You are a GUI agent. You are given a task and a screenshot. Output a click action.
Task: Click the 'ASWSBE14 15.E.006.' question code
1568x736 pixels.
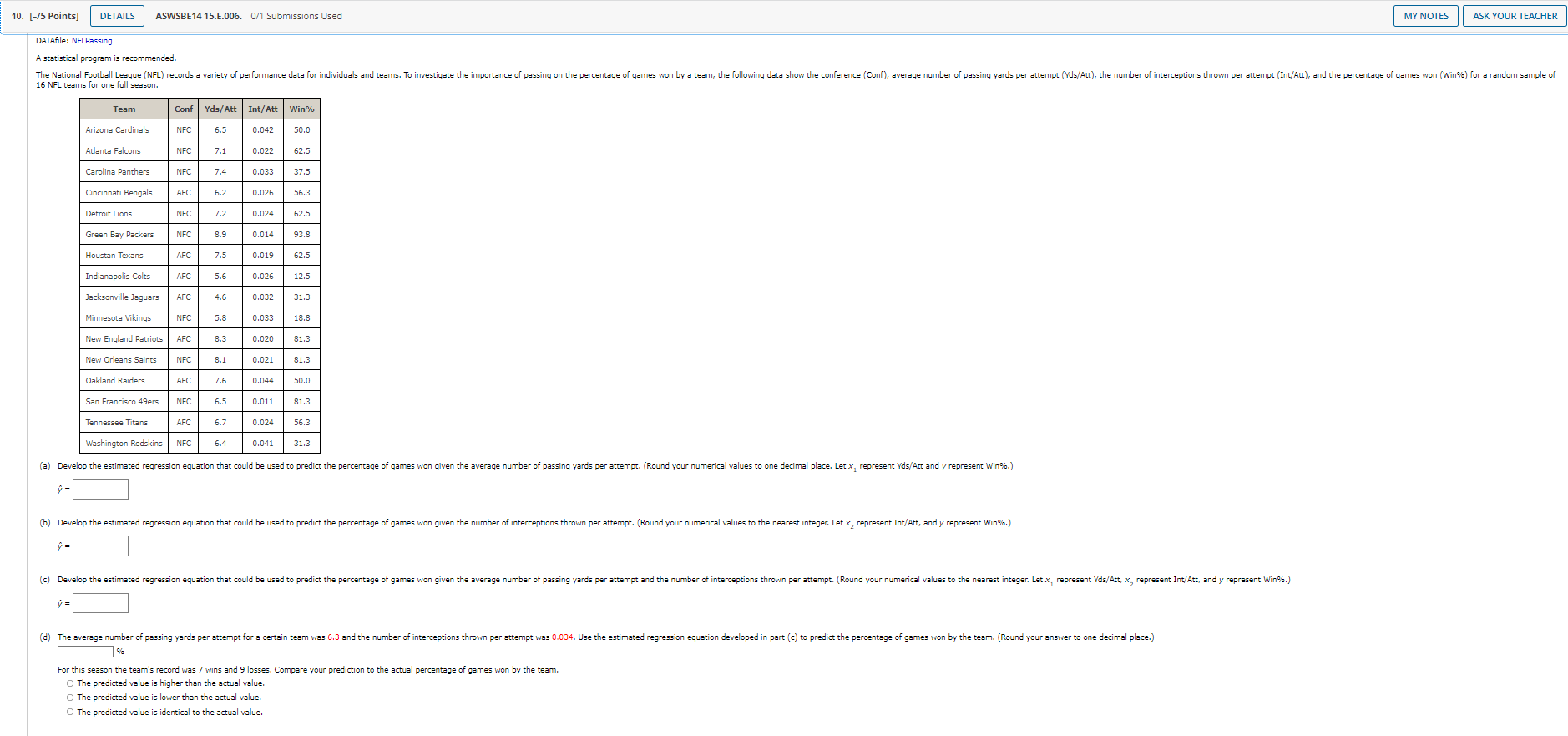[x=199, y=16]
